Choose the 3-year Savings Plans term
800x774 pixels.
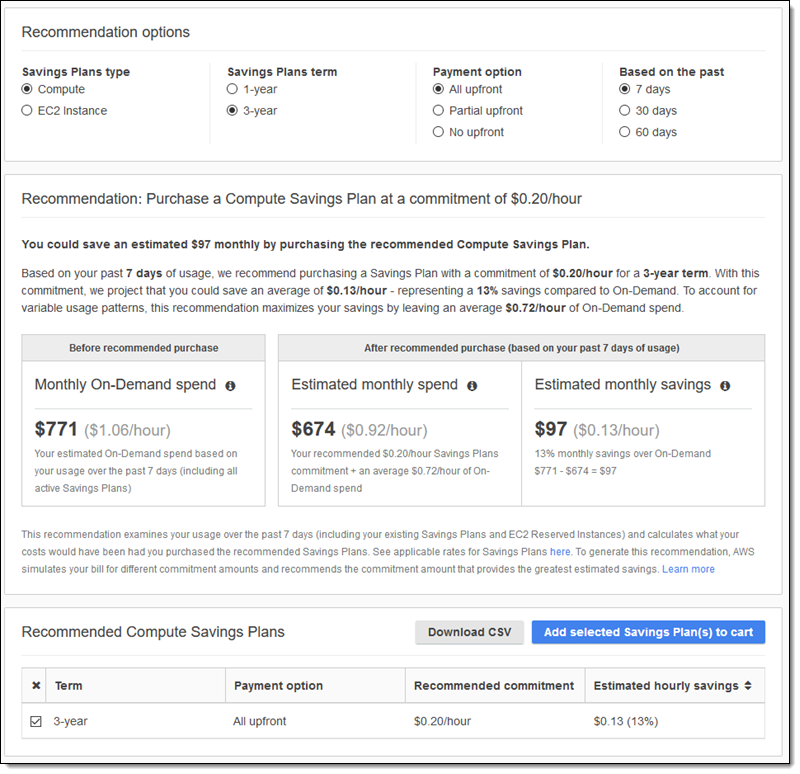click(233, 111)
